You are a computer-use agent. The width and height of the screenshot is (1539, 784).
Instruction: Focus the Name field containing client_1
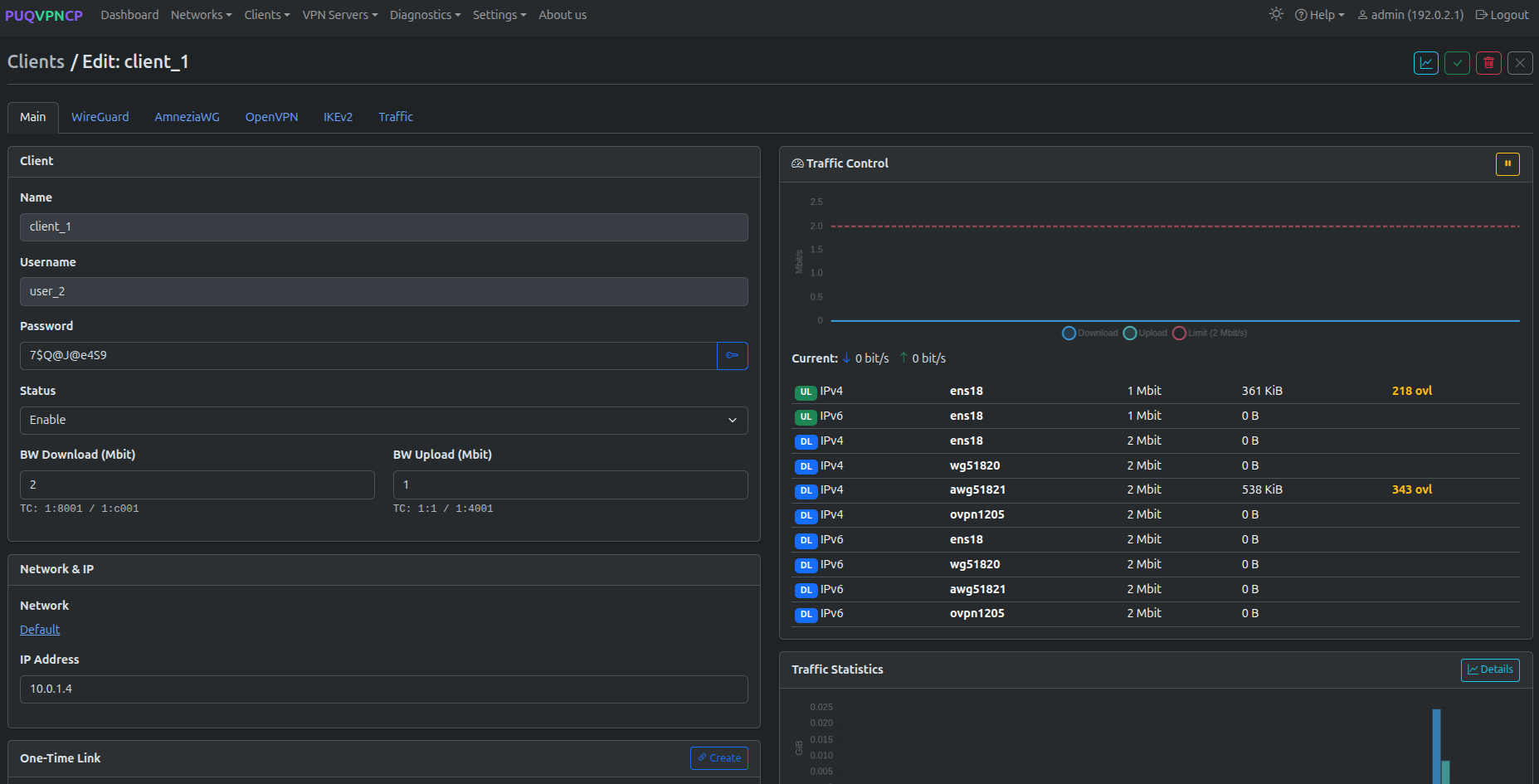pyautogui.click(x=384, y=227)
